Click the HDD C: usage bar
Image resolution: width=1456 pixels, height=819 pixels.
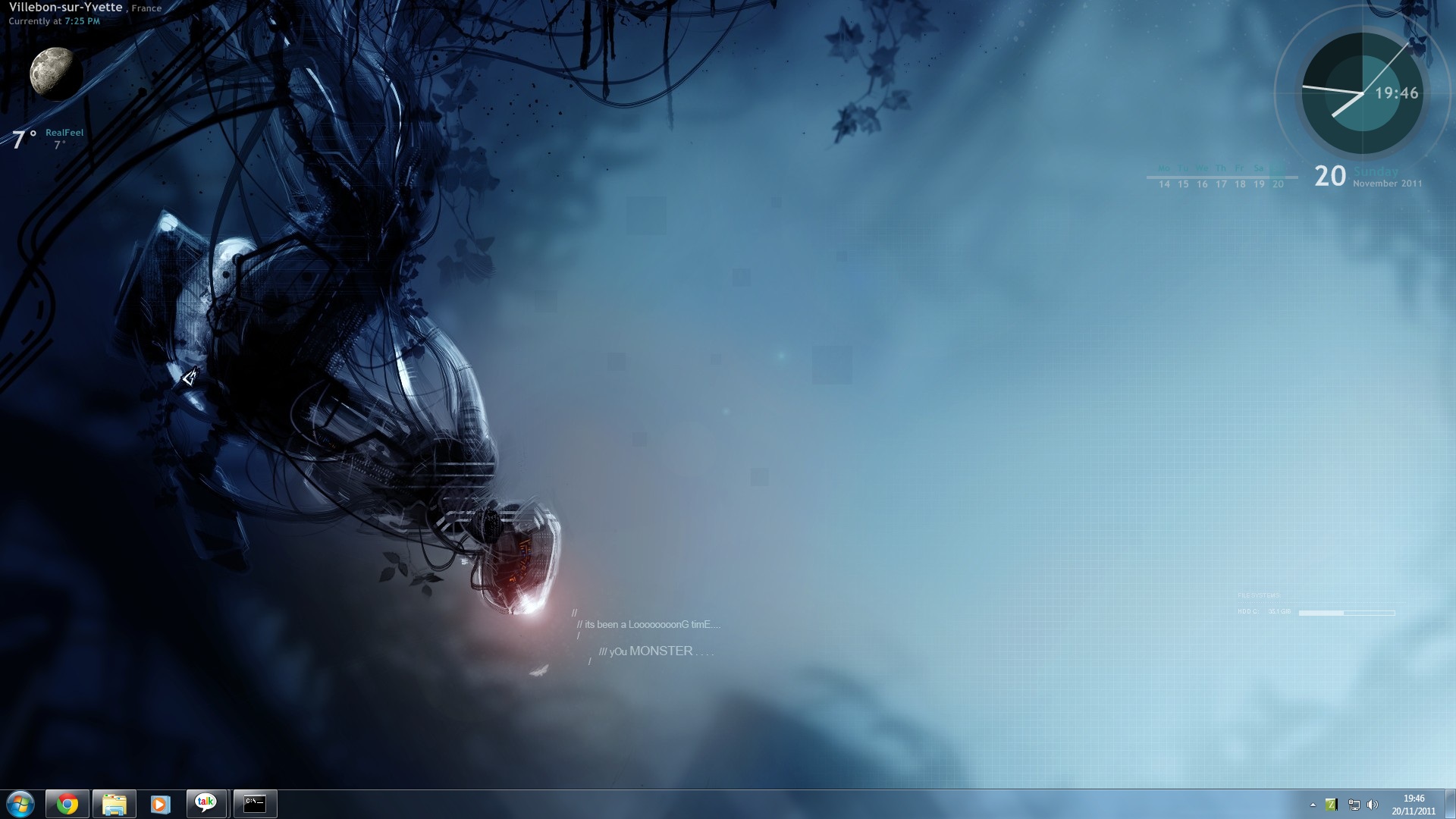click(x=1346, y=613)
